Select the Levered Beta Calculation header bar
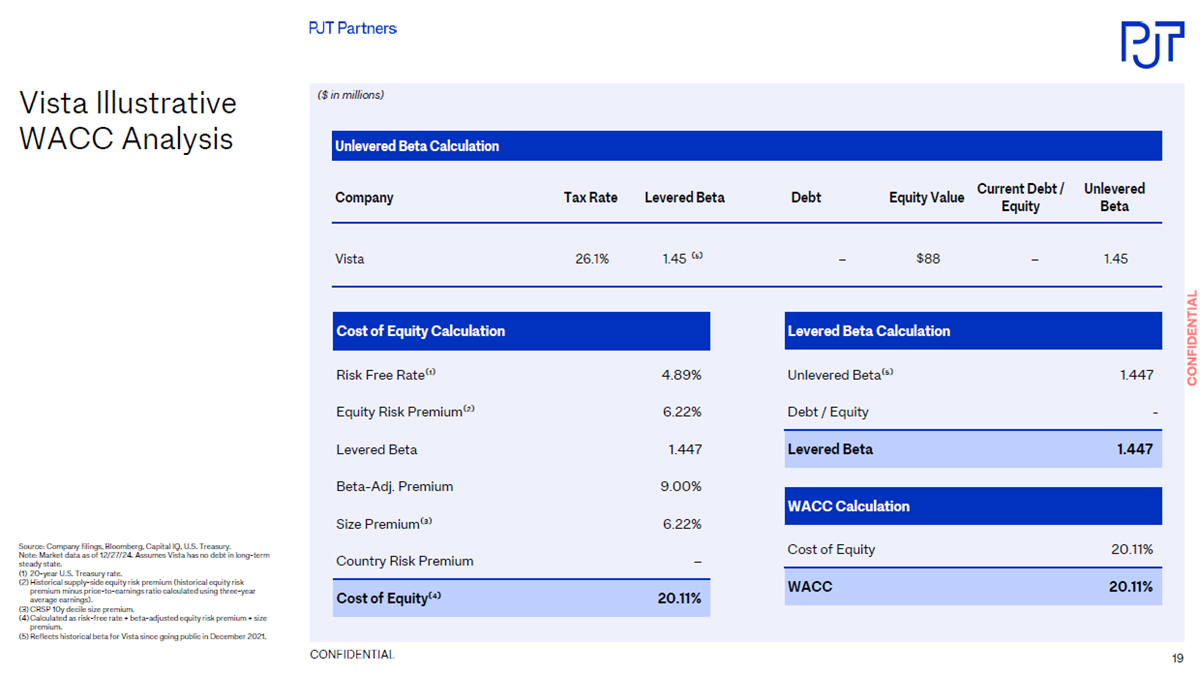This screenshot has width=1200, height=675. click(x=973, y=331)
